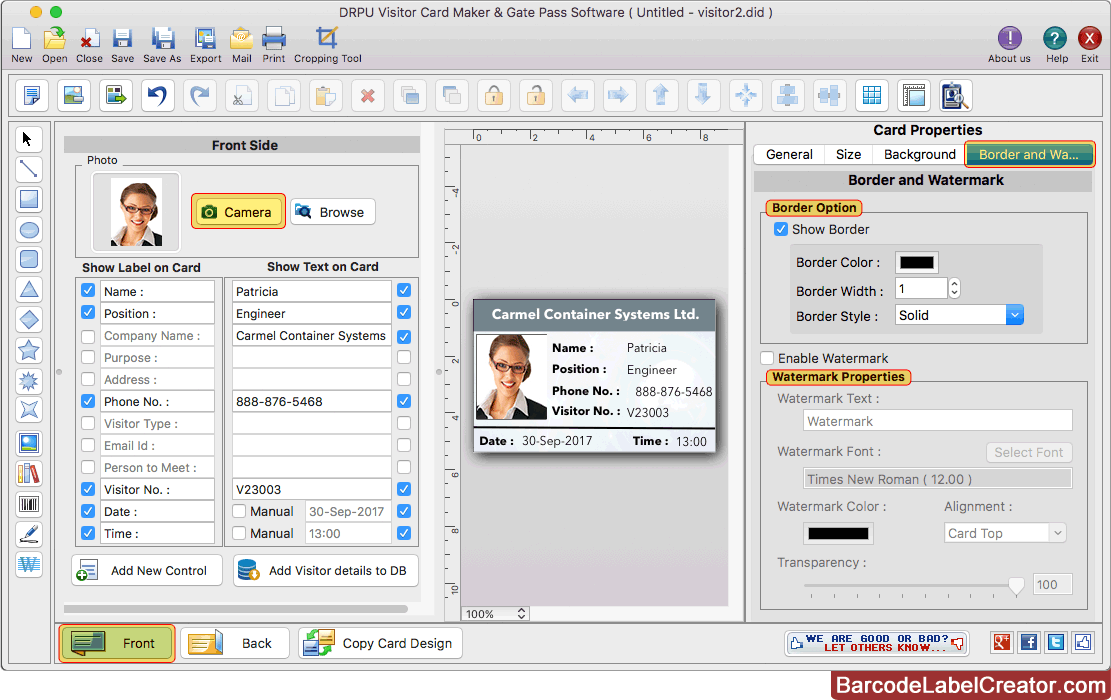This screenshot has height=700, width=1111.
Task: Click the Camera button
Action: pyautogui.click(x=238, y=211)
